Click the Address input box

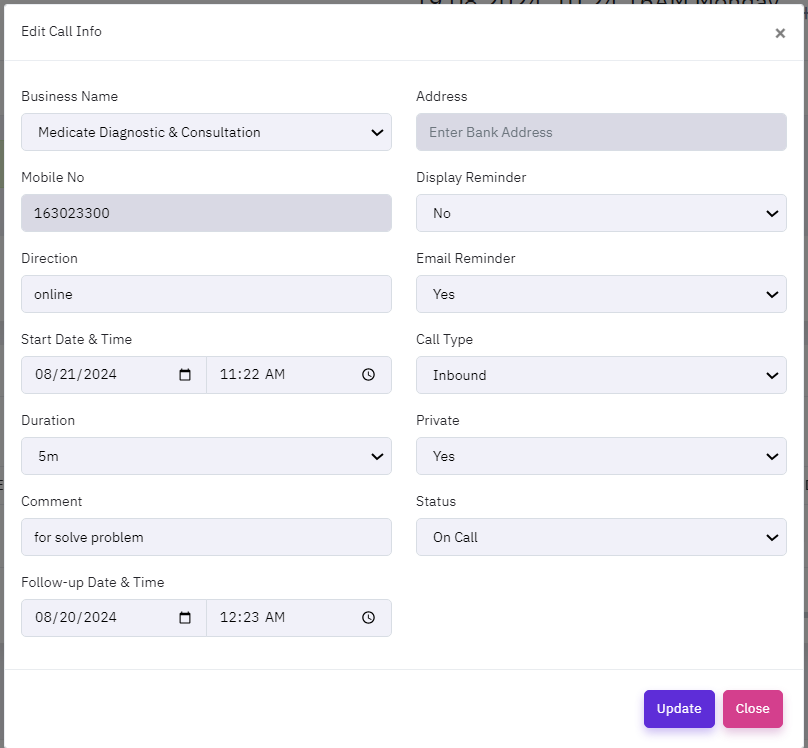(601, 132)
